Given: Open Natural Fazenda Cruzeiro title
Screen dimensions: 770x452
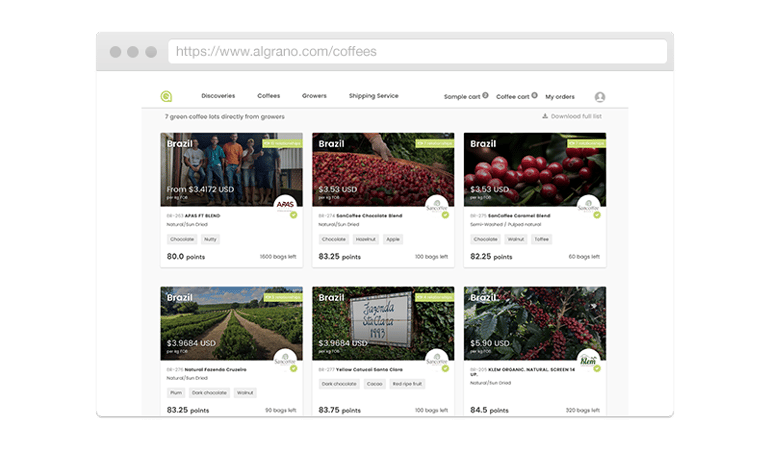Looking at the screenshot, I should pyautogui.click(x=216, y=369).
